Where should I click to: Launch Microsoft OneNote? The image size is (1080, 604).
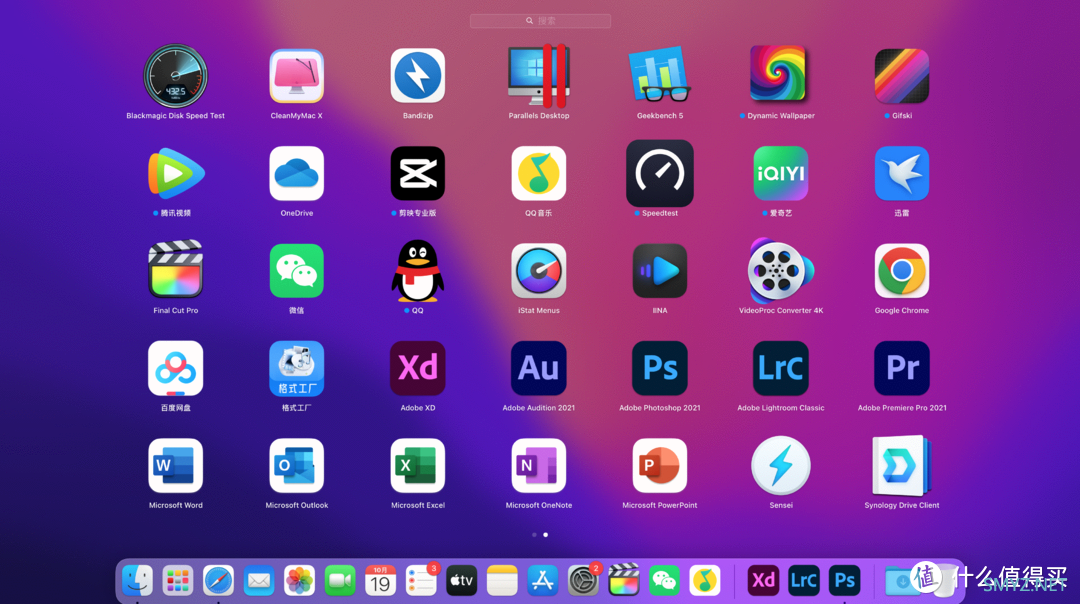(x=539, y=466)
